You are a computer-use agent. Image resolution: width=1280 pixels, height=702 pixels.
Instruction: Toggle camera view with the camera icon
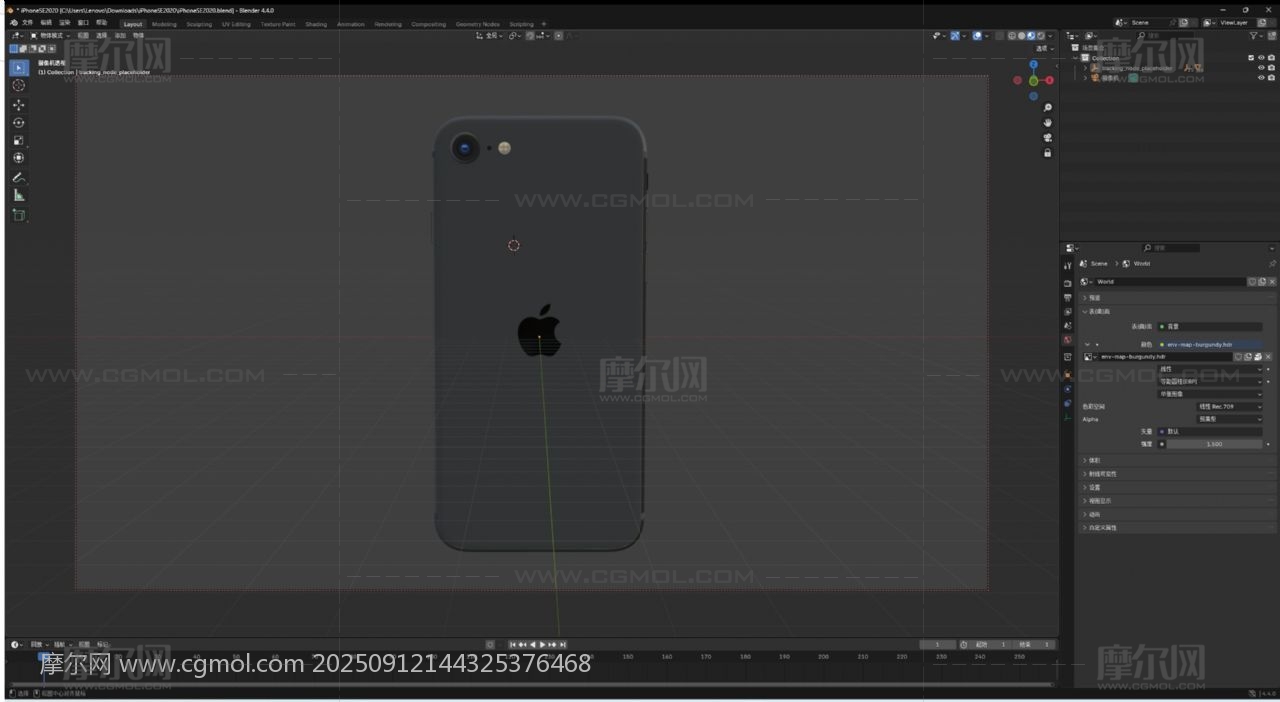1047,138
